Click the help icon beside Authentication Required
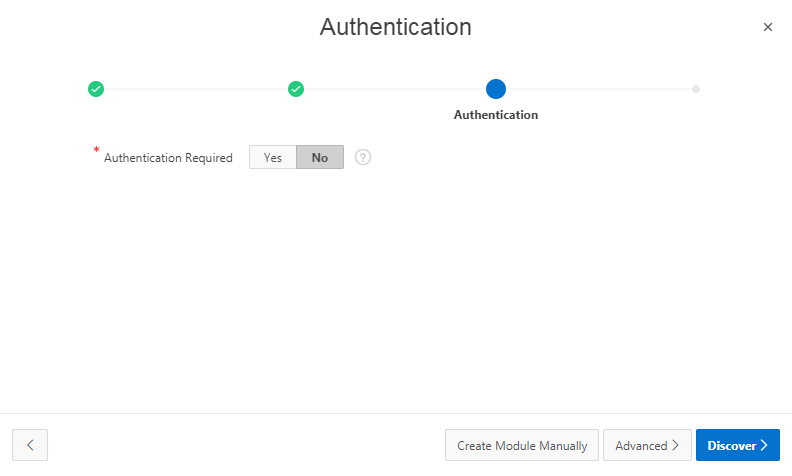The height and width of the screenshot is (476, 792). (363, 157)
